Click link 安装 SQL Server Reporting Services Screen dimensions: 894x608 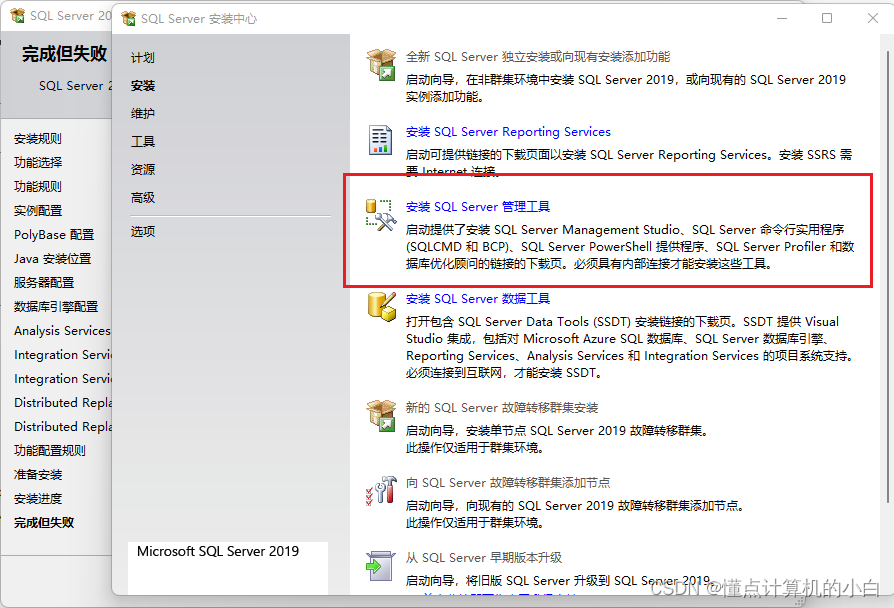508,132
